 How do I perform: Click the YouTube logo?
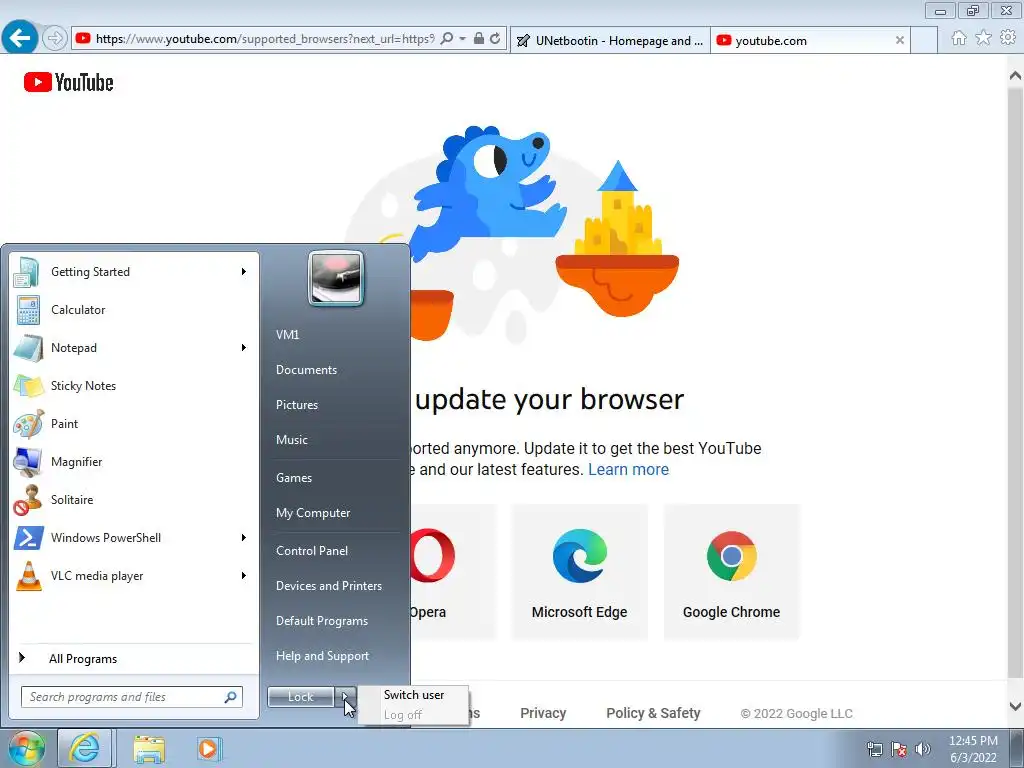pyautogui.click(x=69, y=82)
